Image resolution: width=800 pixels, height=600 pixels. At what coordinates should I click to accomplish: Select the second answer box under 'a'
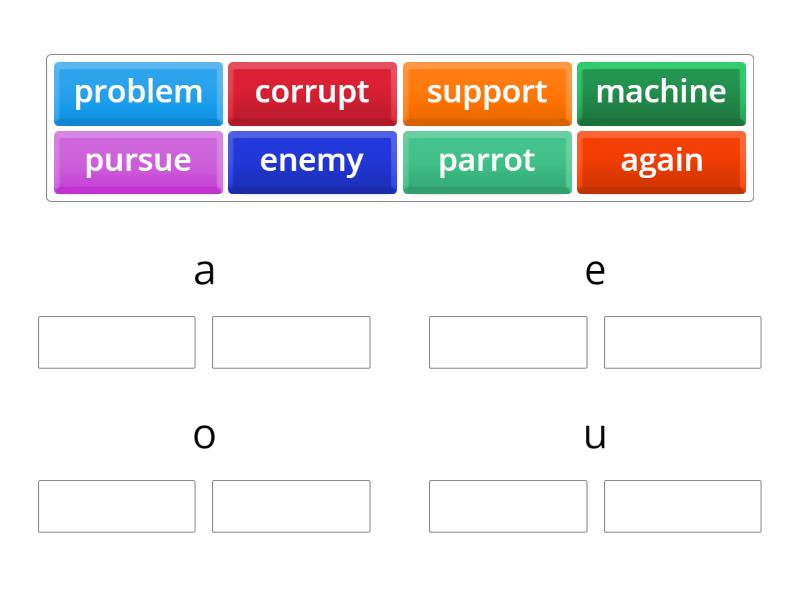(x=291, y=342)
